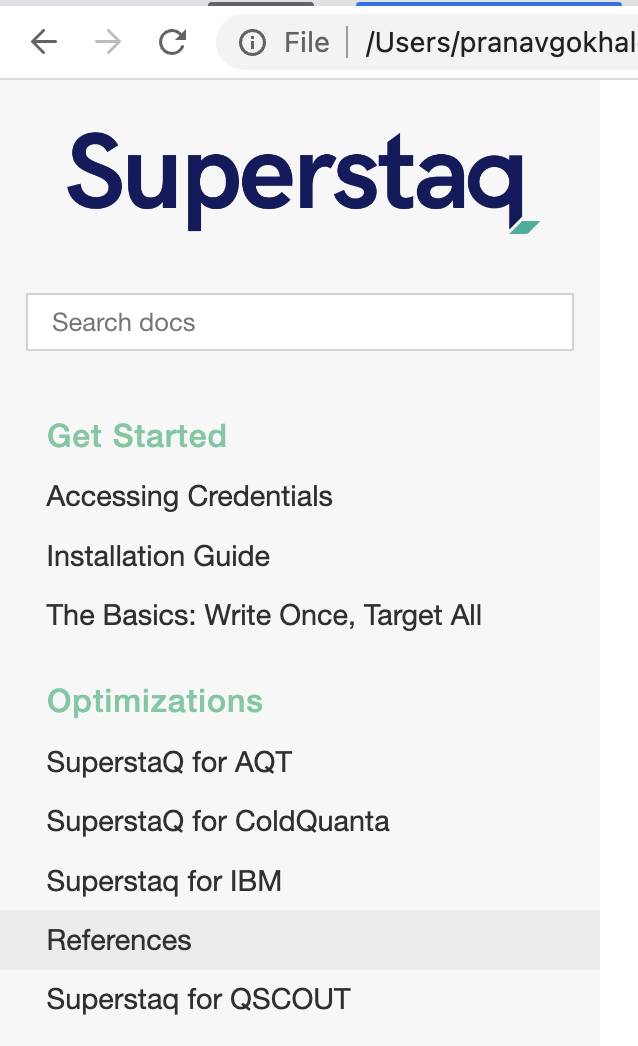Reload the current page
638x1046 pixels.
pos(170,42)
